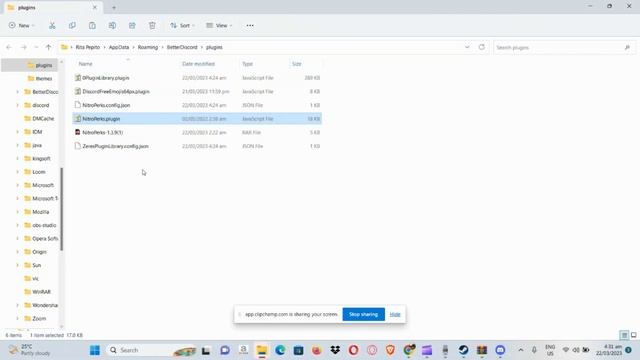Expand the discord folder in tree

coord(18,105)
